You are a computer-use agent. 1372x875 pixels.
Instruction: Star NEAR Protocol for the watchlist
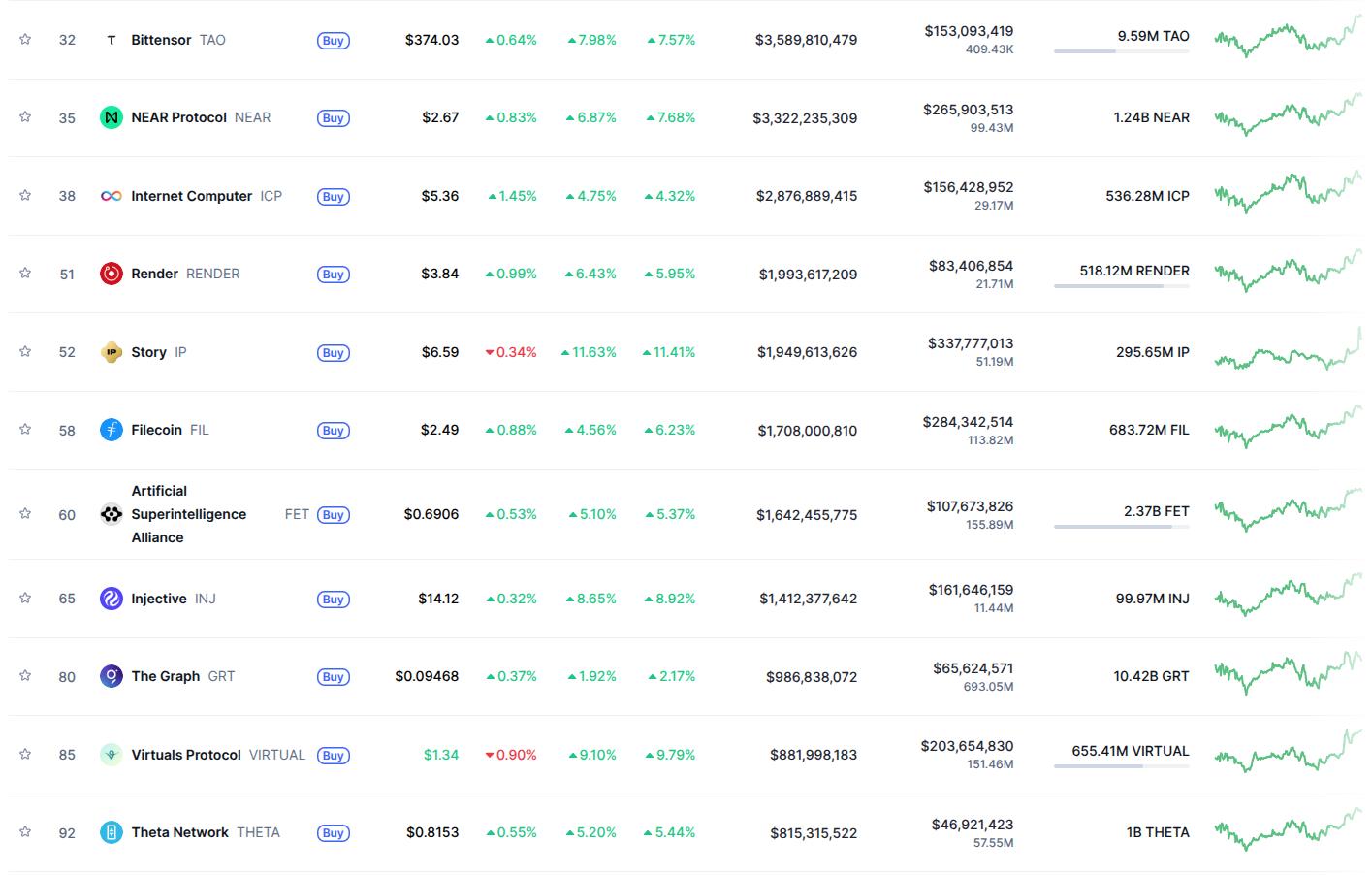click(x=25, y=116)
